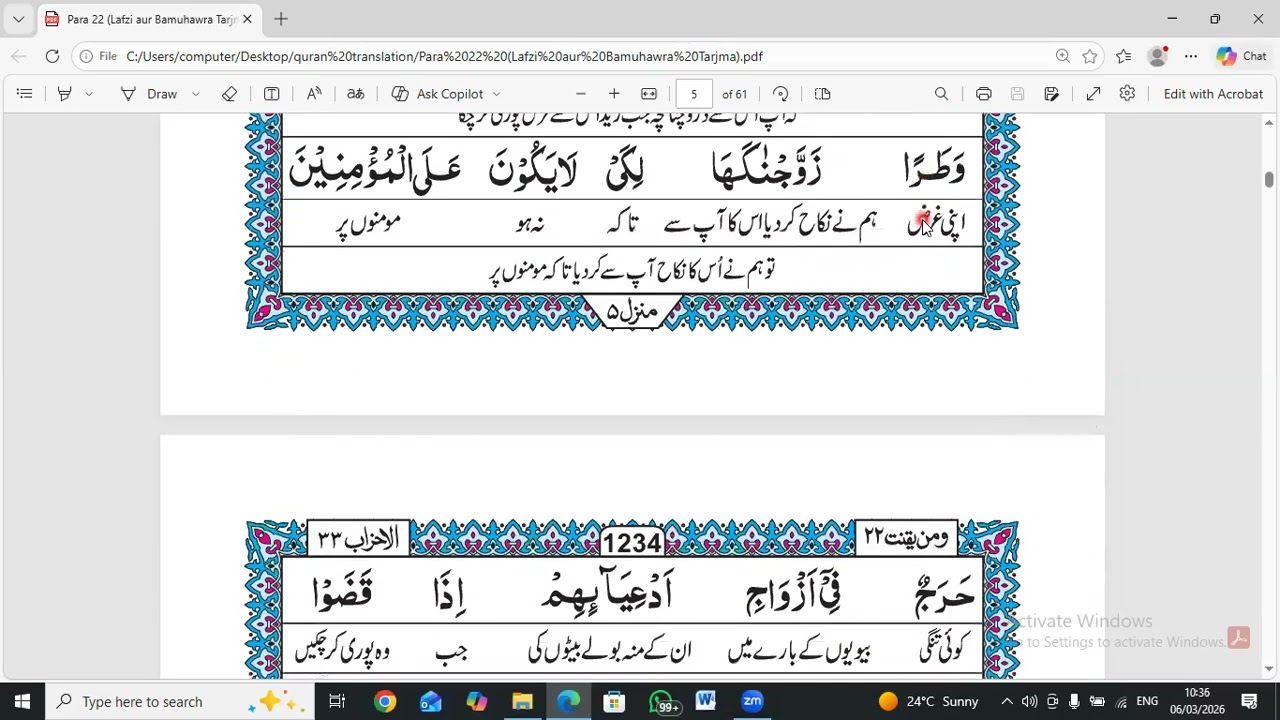The image size is (1280, 720).
Task: Click the scrollbar down arrow
Action: [1269, 669]
